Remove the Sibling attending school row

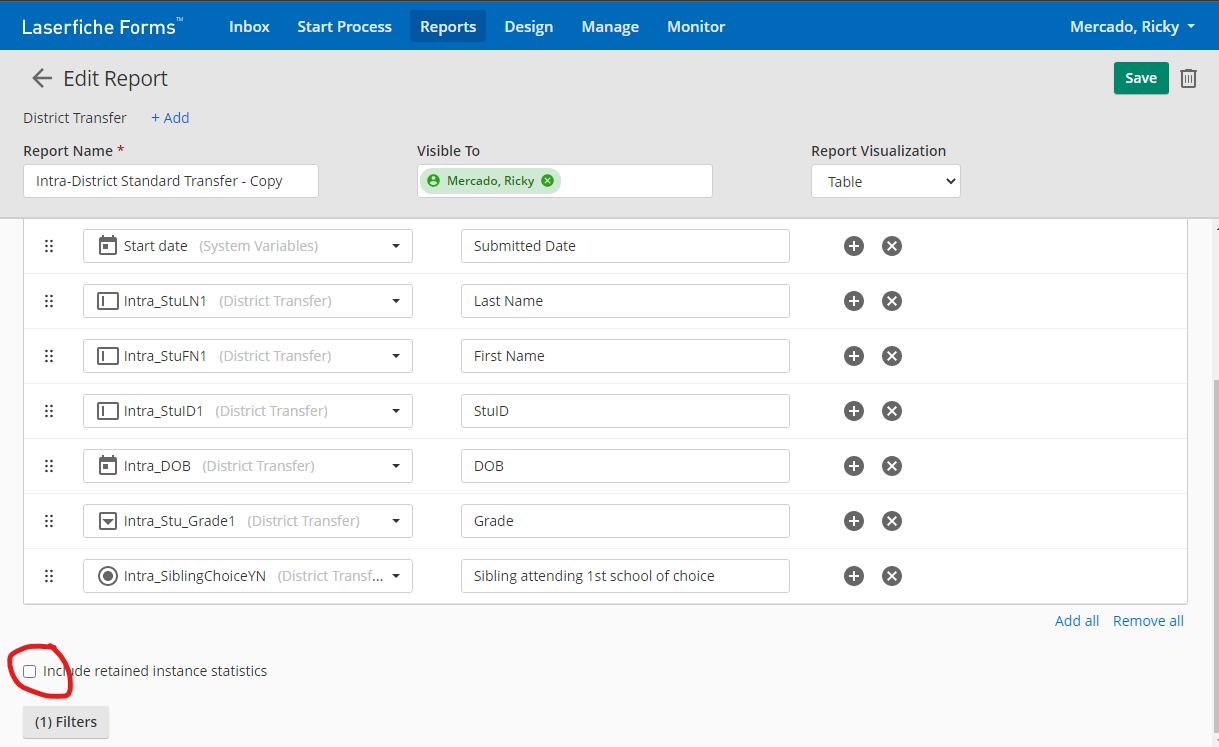click(x=892, y=576)
